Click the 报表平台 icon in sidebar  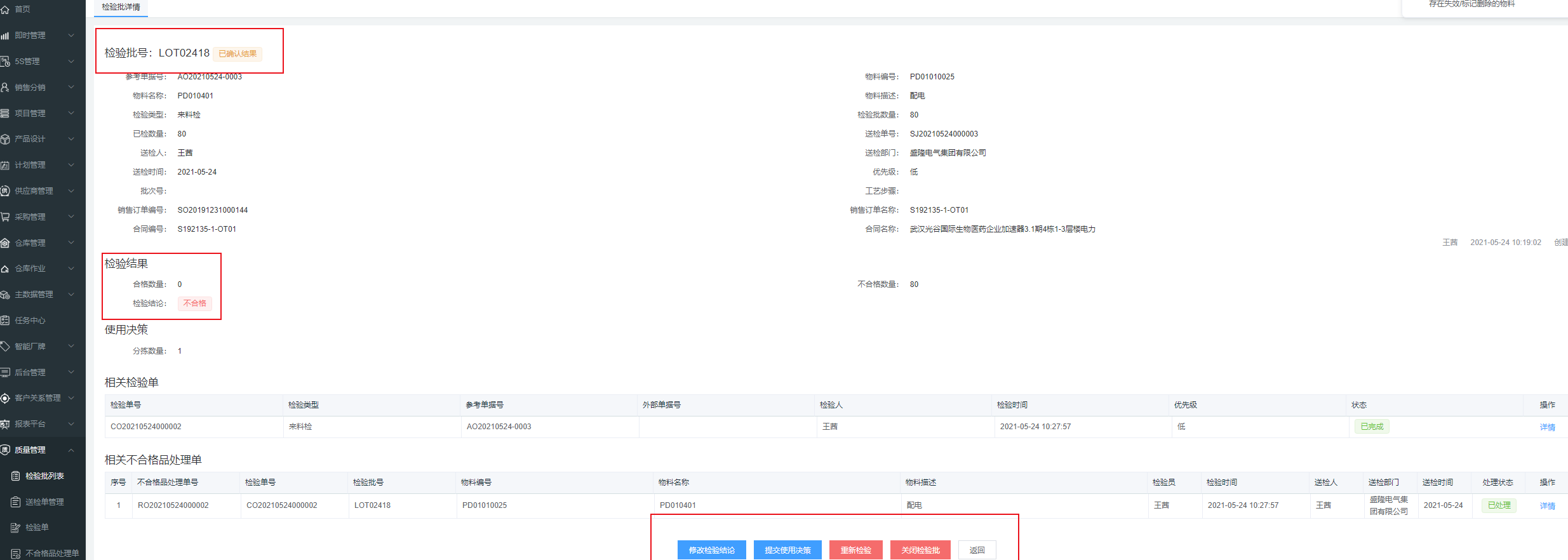(5, 424)
